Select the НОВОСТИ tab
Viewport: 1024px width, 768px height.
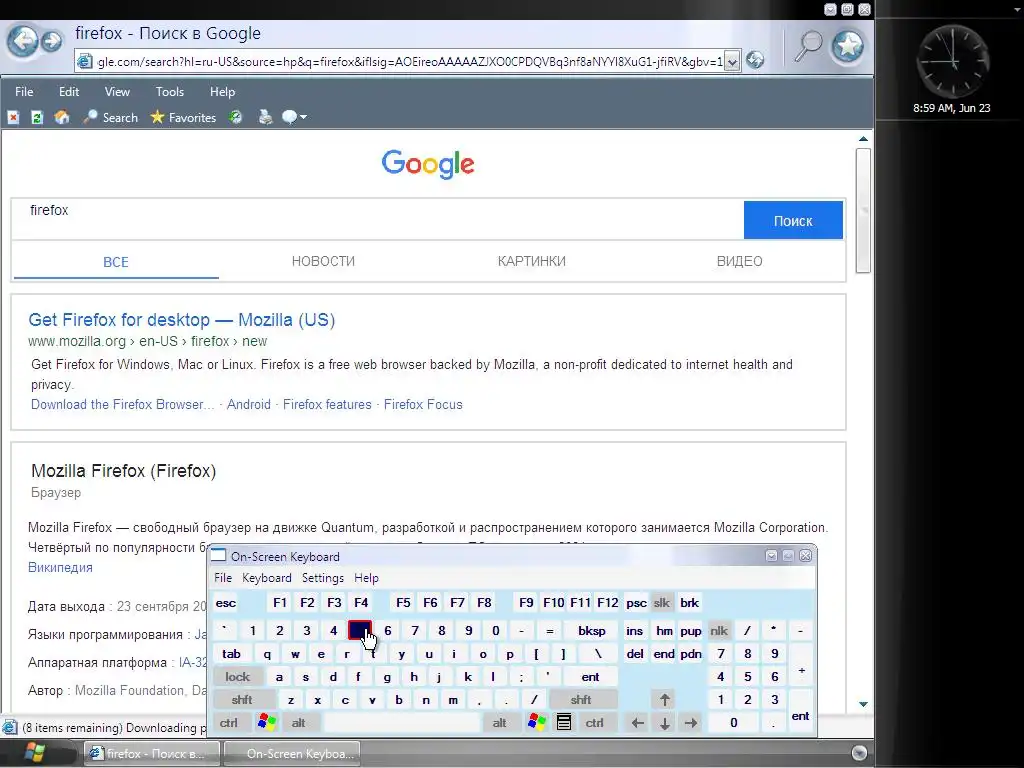coord(323,261)
